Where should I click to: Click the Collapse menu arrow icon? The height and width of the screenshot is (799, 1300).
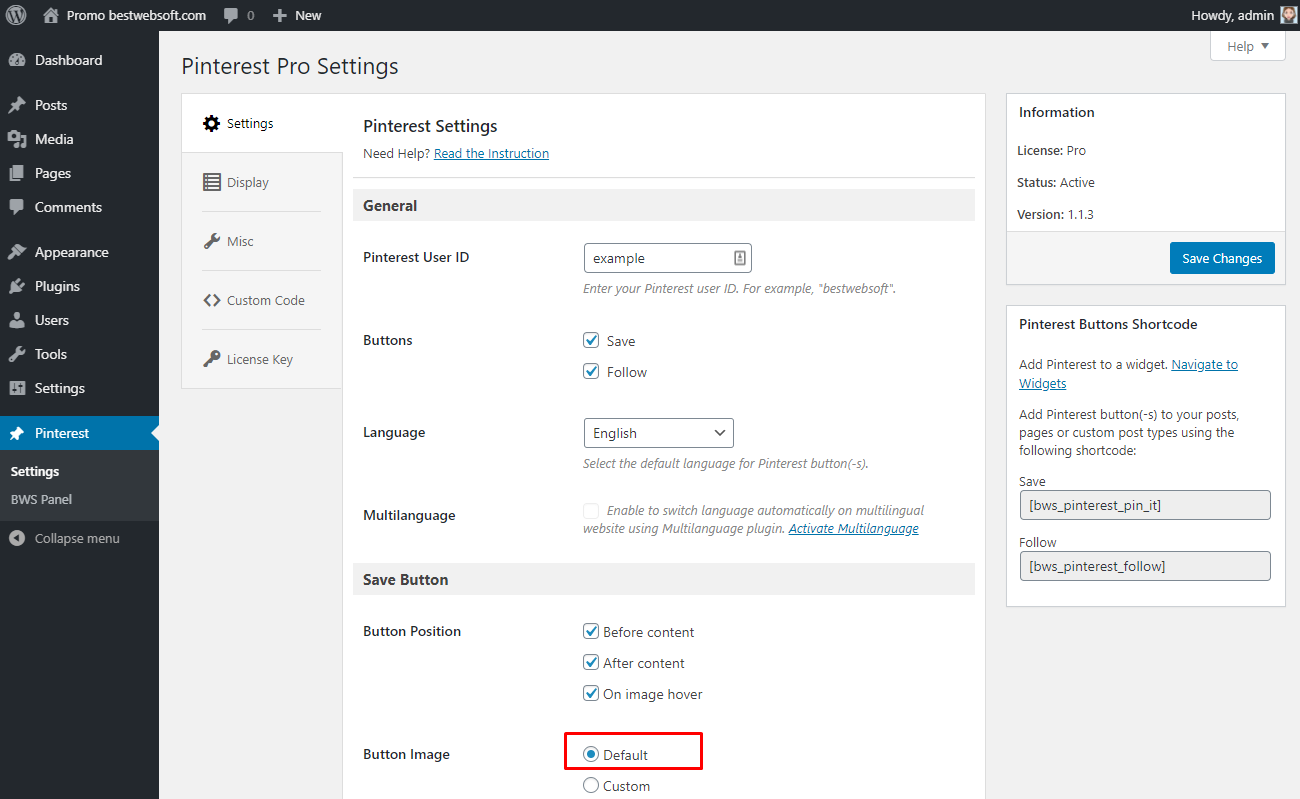(x=17, y=538)
